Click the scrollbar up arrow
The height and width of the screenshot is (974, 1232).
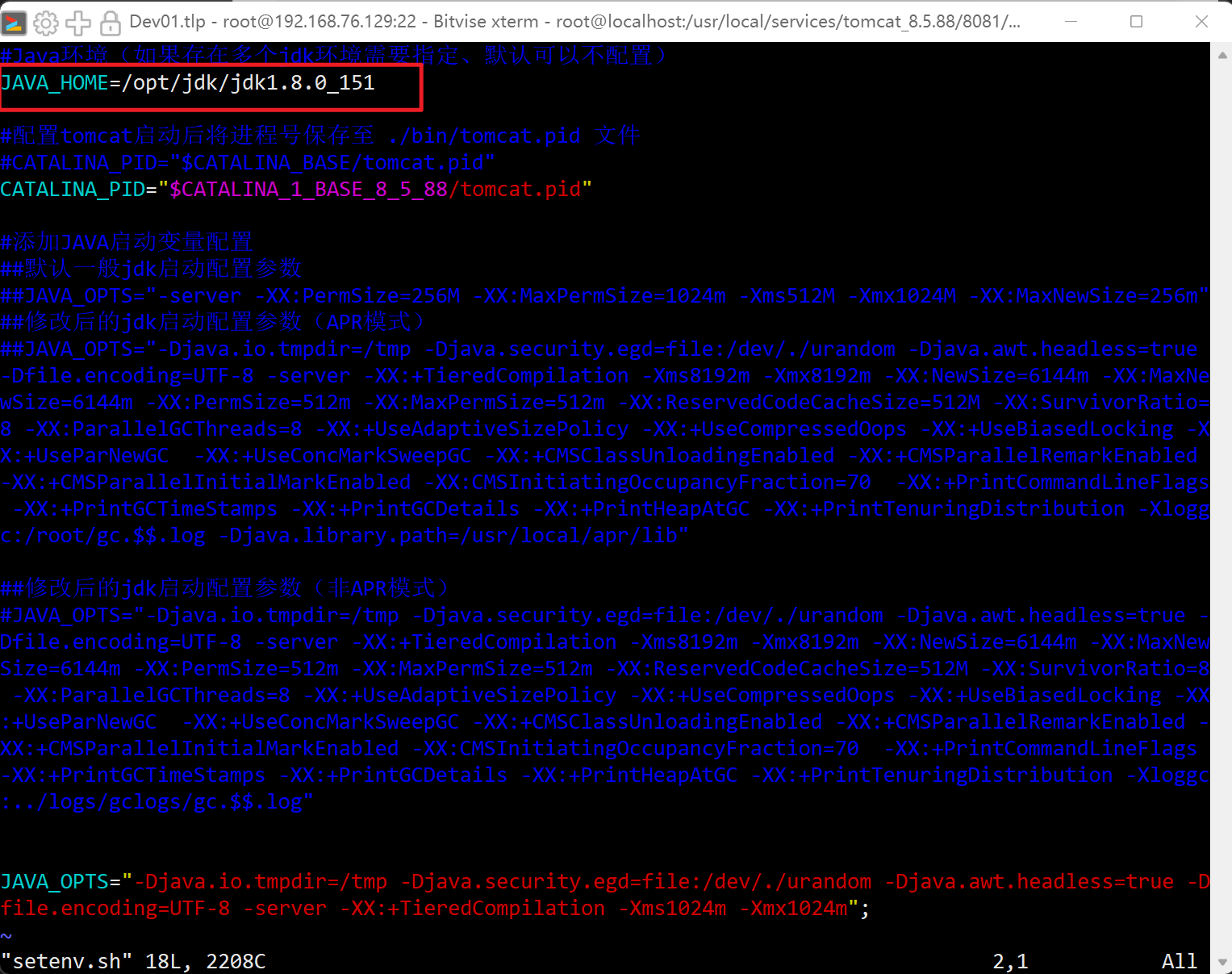click(1221, 55)
